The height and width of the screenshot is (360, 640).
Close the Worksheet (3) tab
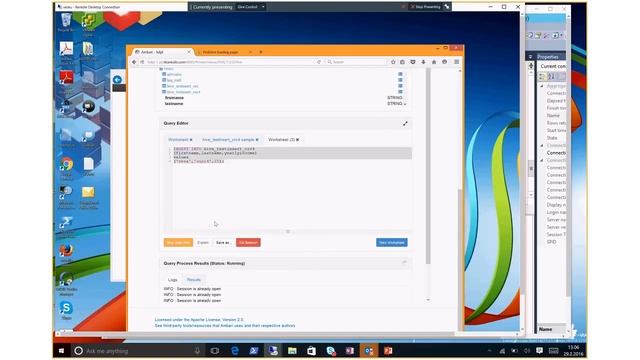point(298,140)
